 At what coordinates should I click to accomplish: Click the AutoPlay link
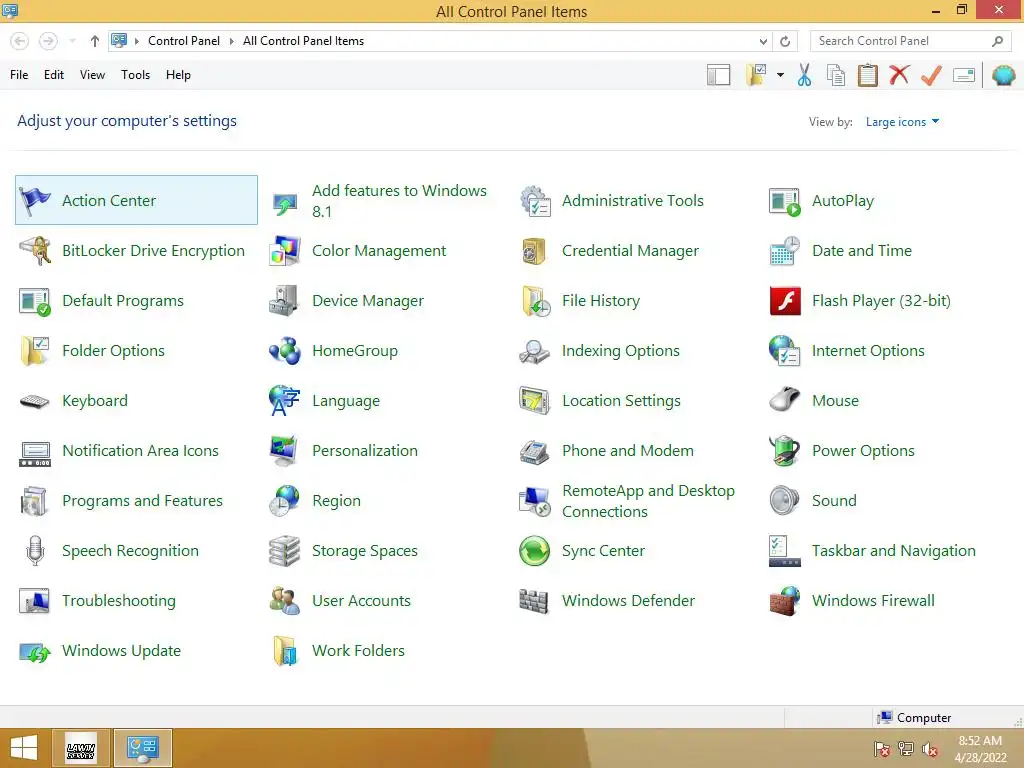click(x=842, y=201)
